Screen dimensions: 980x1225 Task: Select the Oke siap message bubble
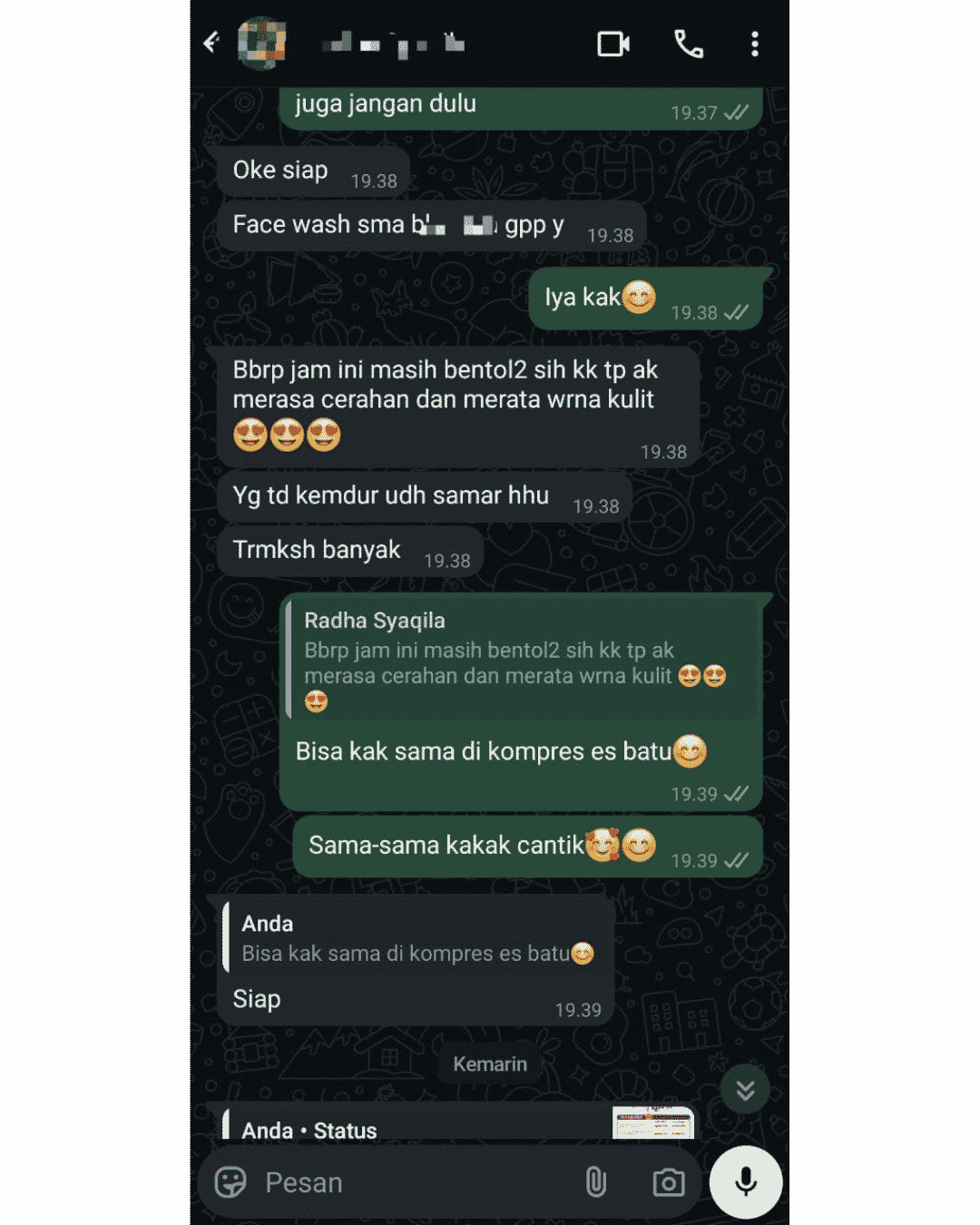(313, 171)
